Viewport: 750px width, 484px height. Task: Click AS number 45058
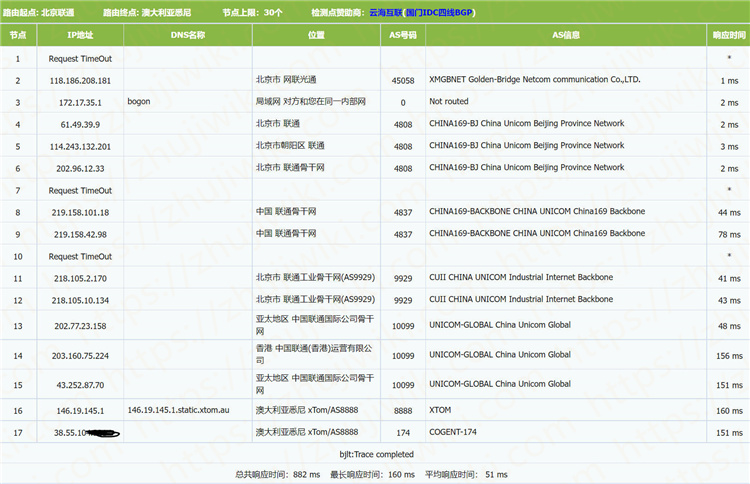click(403, 81)
